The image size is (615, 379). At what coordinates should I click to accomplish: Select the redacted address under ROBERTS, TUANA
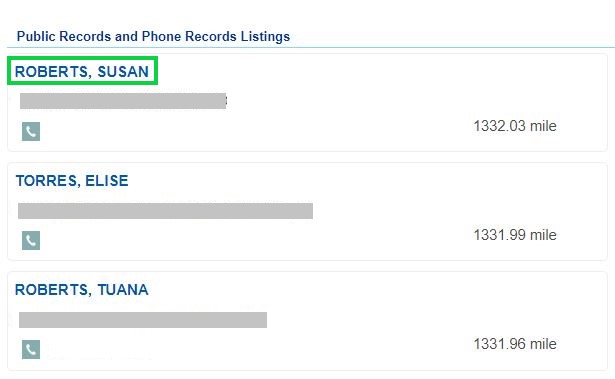click(x=143, y=320)
